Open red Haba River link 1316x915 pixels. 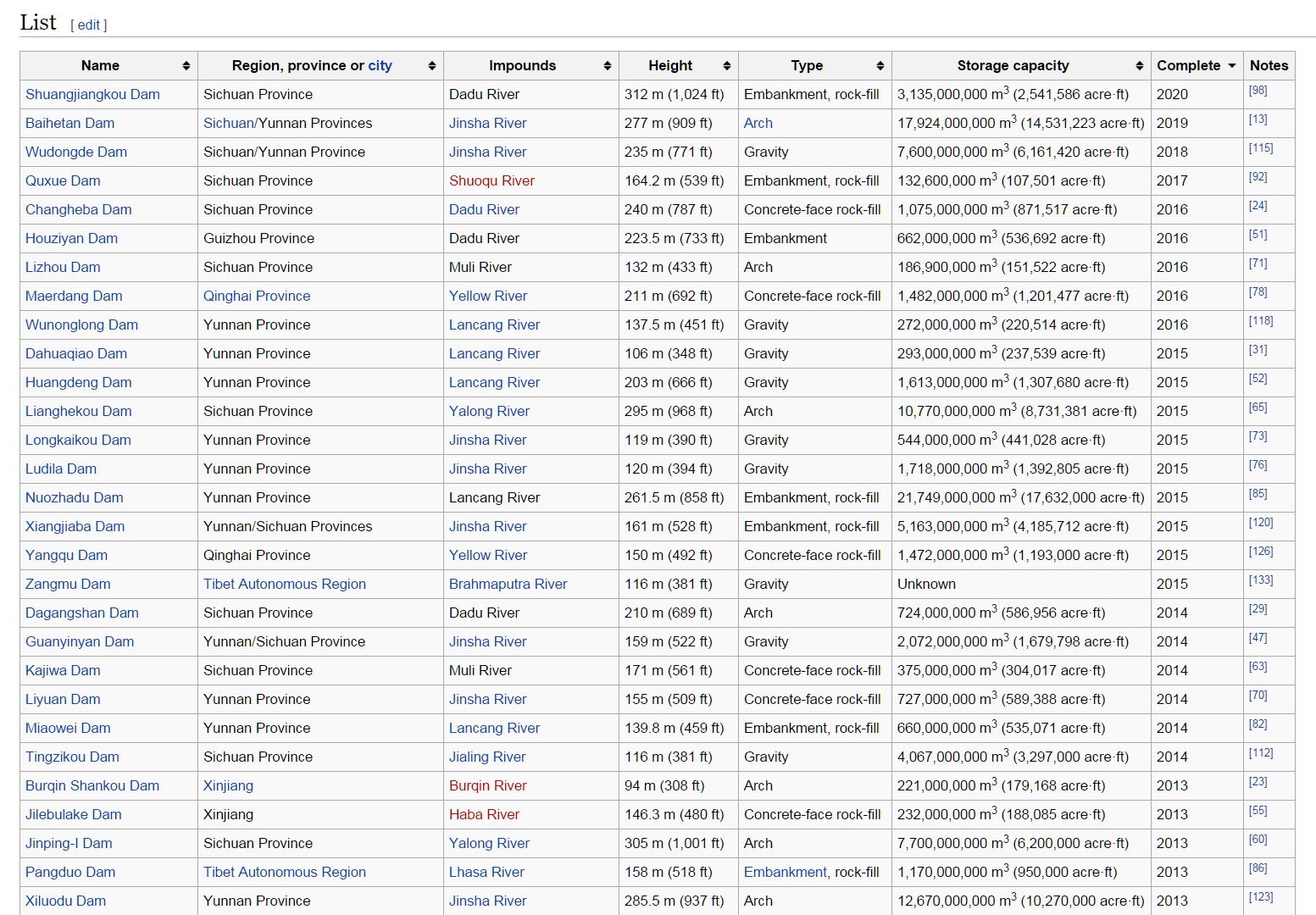click(x=484, y=815)
